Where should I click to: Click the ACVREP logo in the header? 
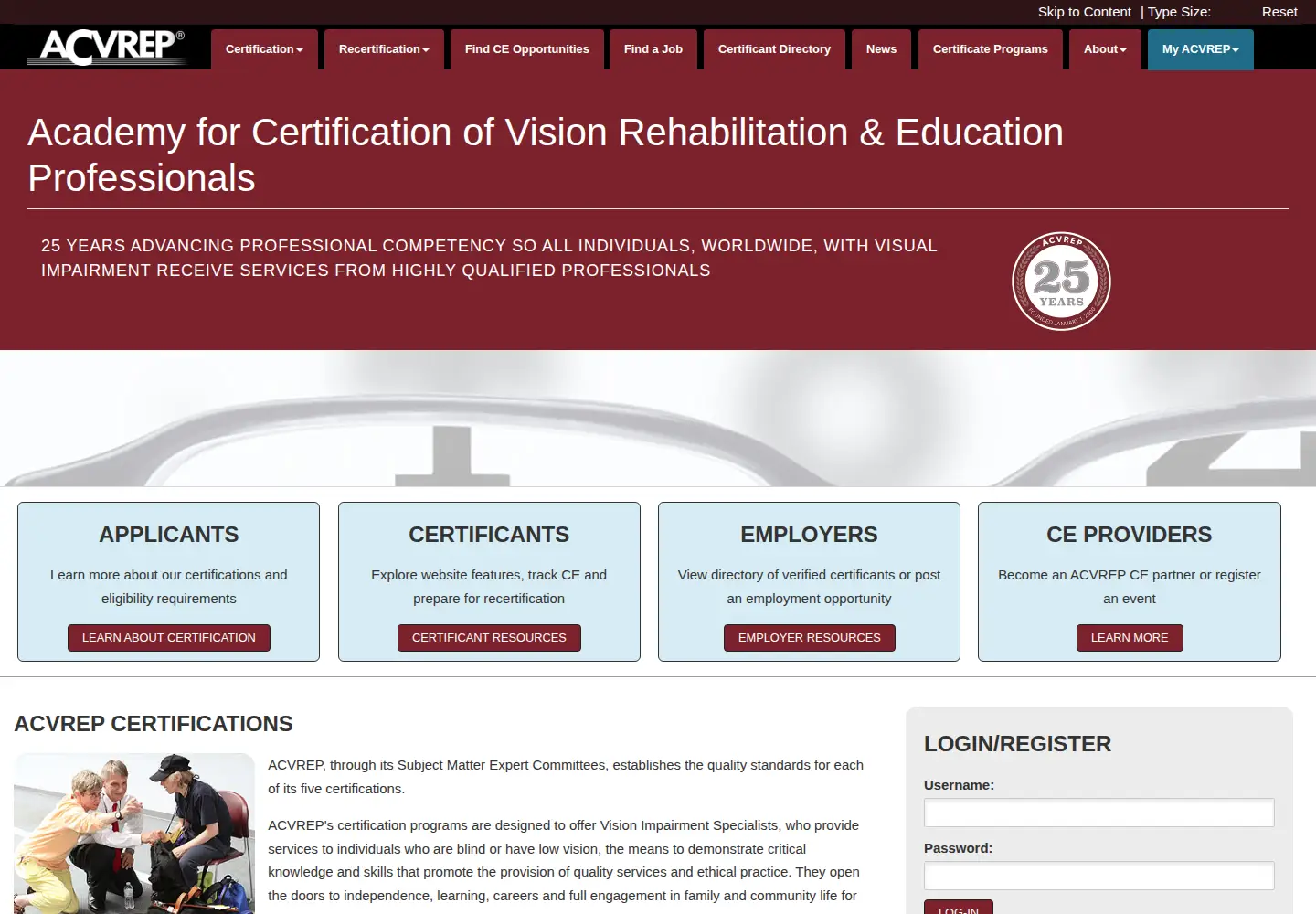point(106,48)
